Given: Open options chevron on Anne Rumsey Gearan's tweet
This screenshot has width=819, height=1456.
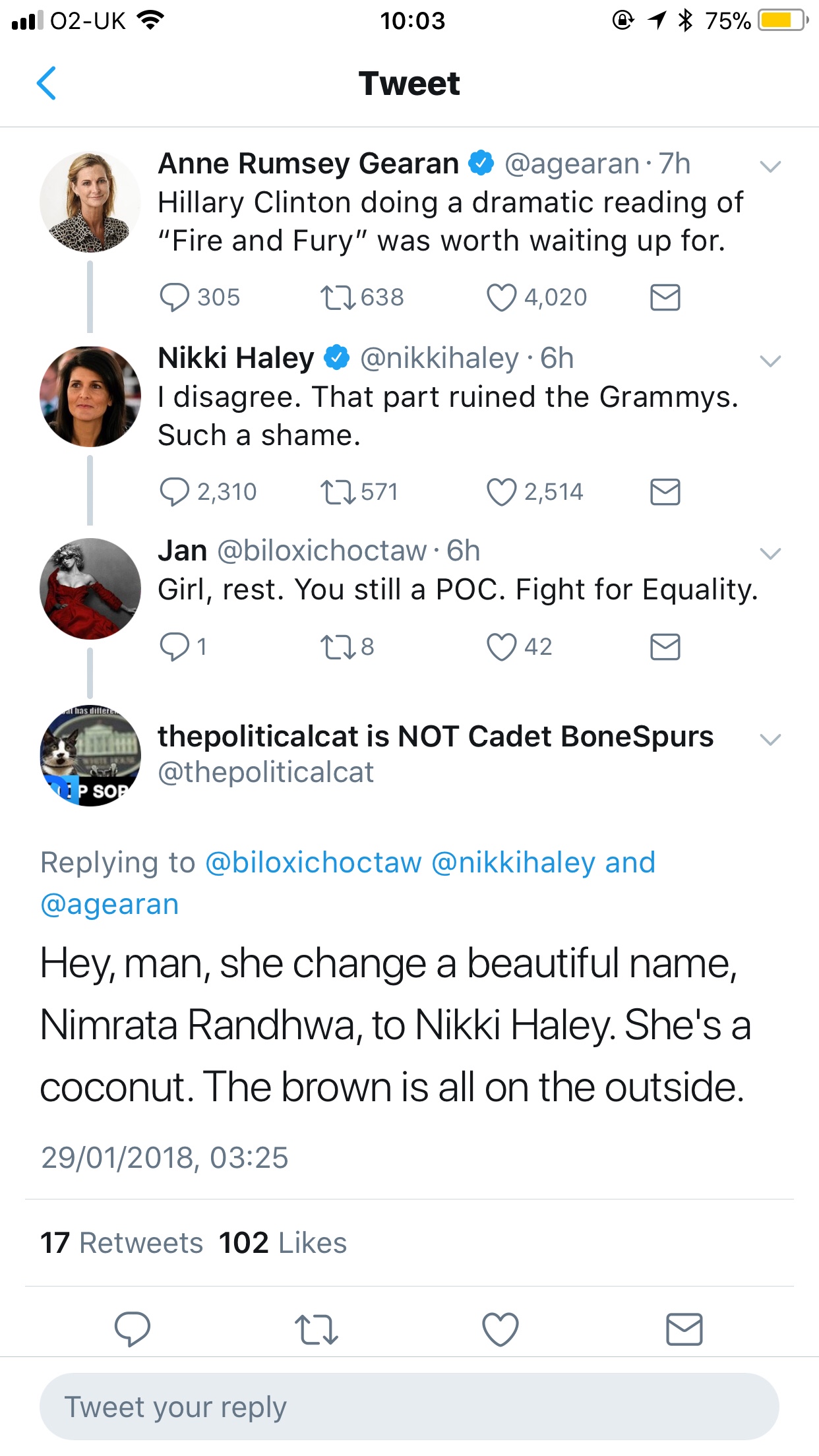Looking at the screenshot, I should (770, 166).
